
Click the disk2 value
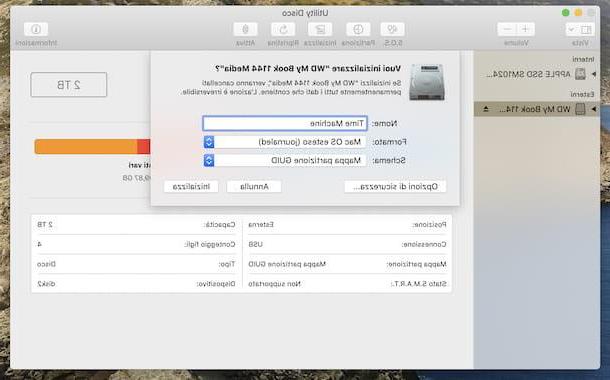tap(46, 284)
